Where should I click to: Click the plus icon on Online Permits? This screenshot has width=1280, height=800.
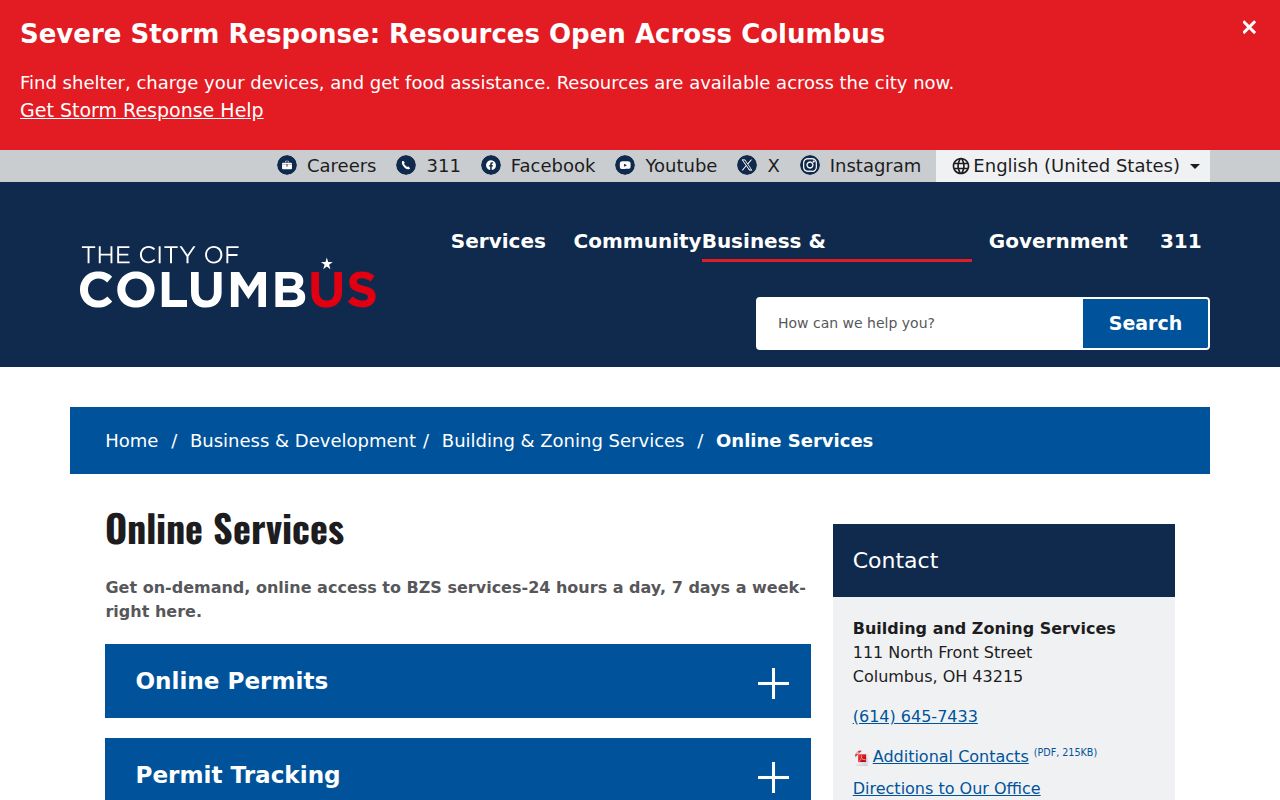773,684
